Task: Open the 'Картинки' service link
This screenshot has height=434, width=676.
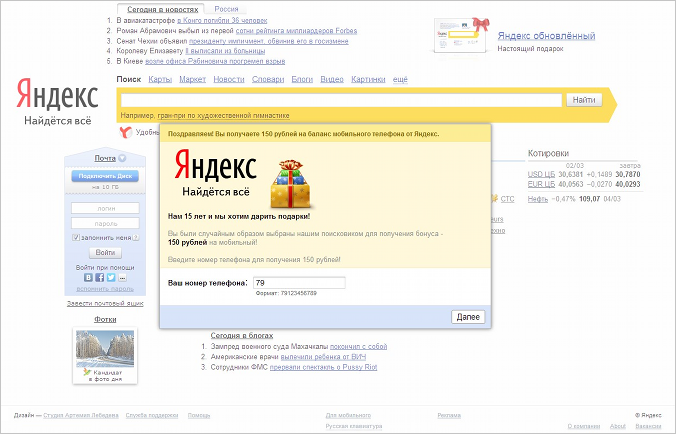Action: coord(368,79)
